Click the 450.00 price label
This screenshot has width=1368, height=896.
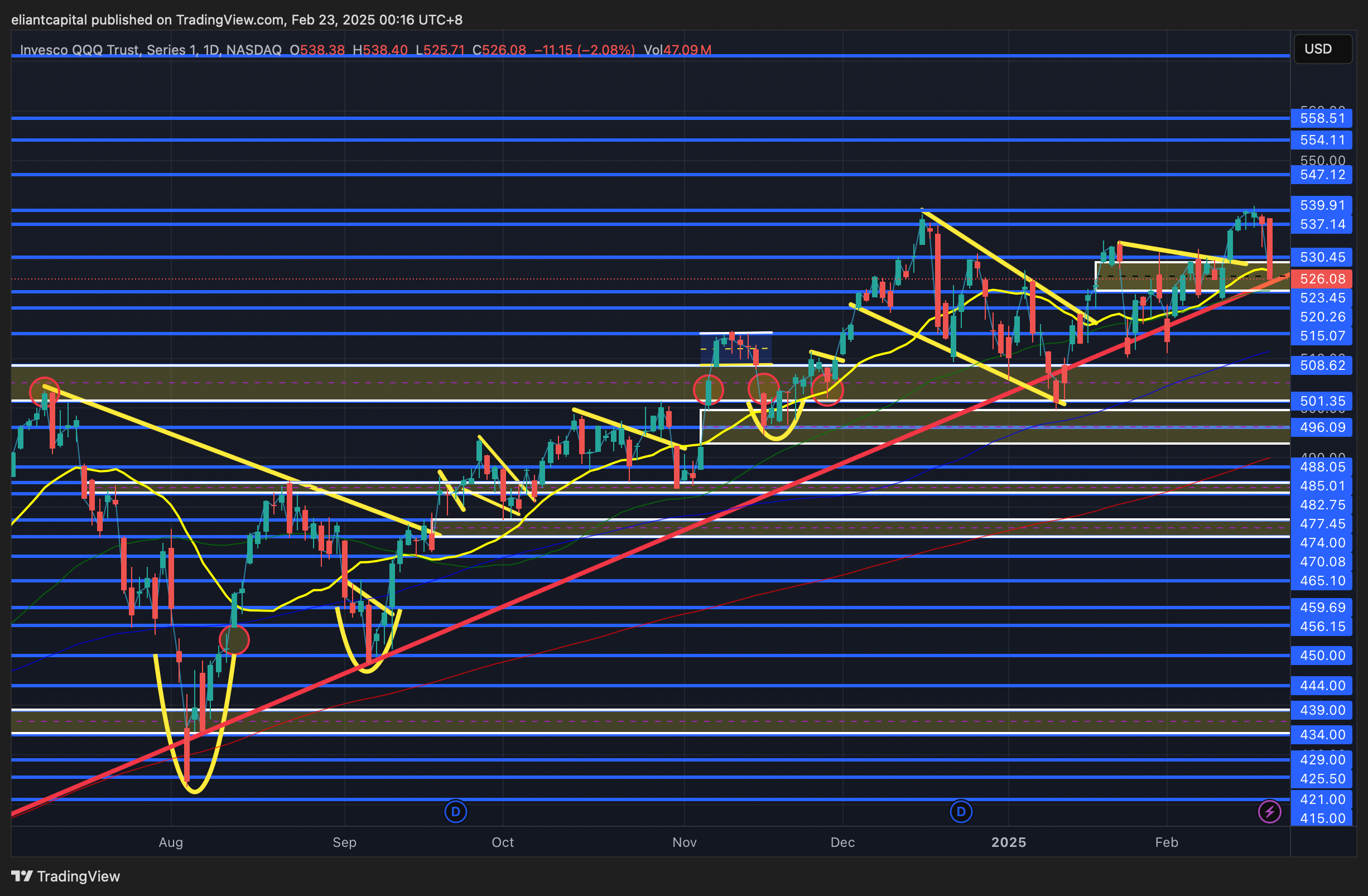1322,655
